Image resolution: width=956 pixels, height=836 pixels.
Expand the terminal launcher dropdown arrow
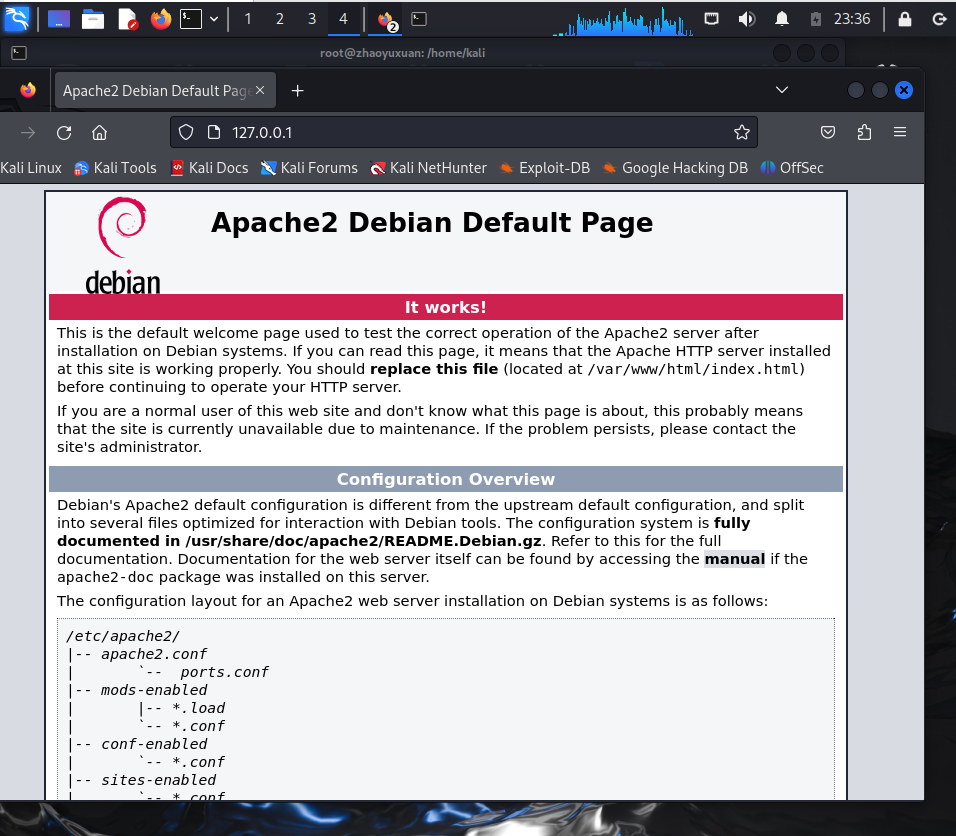pyautogui.click(x=213, y=19)
